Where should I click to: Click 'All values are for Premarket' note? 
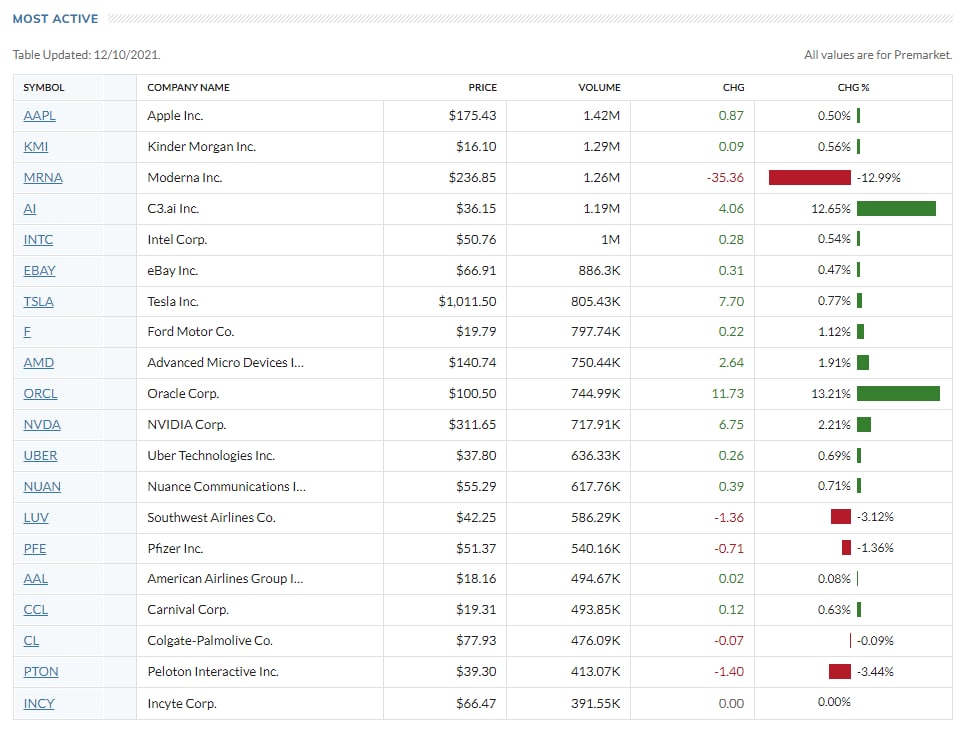[878, 55]
